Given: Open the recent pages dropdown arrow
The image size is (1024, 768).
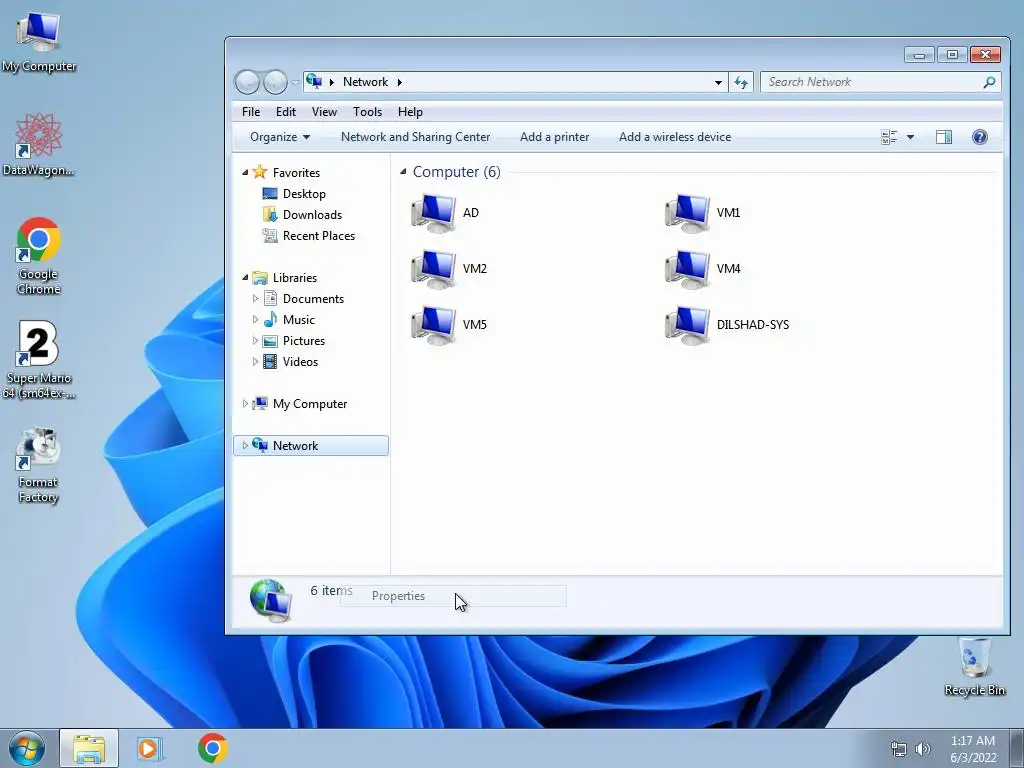Looking at the screenshot, I should click(295, 82).
